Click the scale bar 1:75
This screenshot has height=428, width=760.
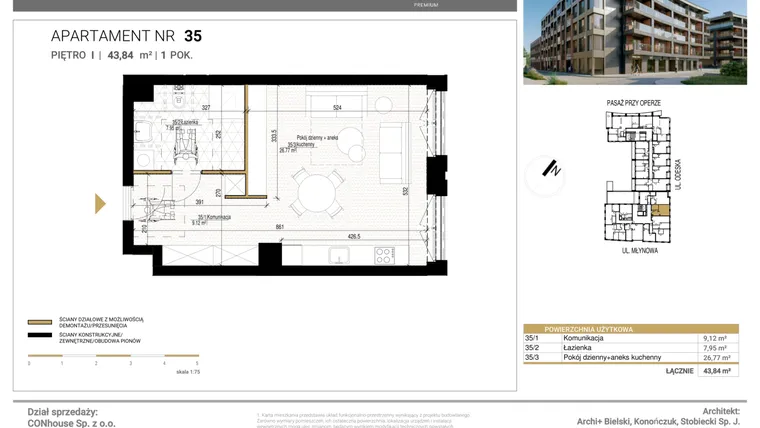tap(113, 355)
